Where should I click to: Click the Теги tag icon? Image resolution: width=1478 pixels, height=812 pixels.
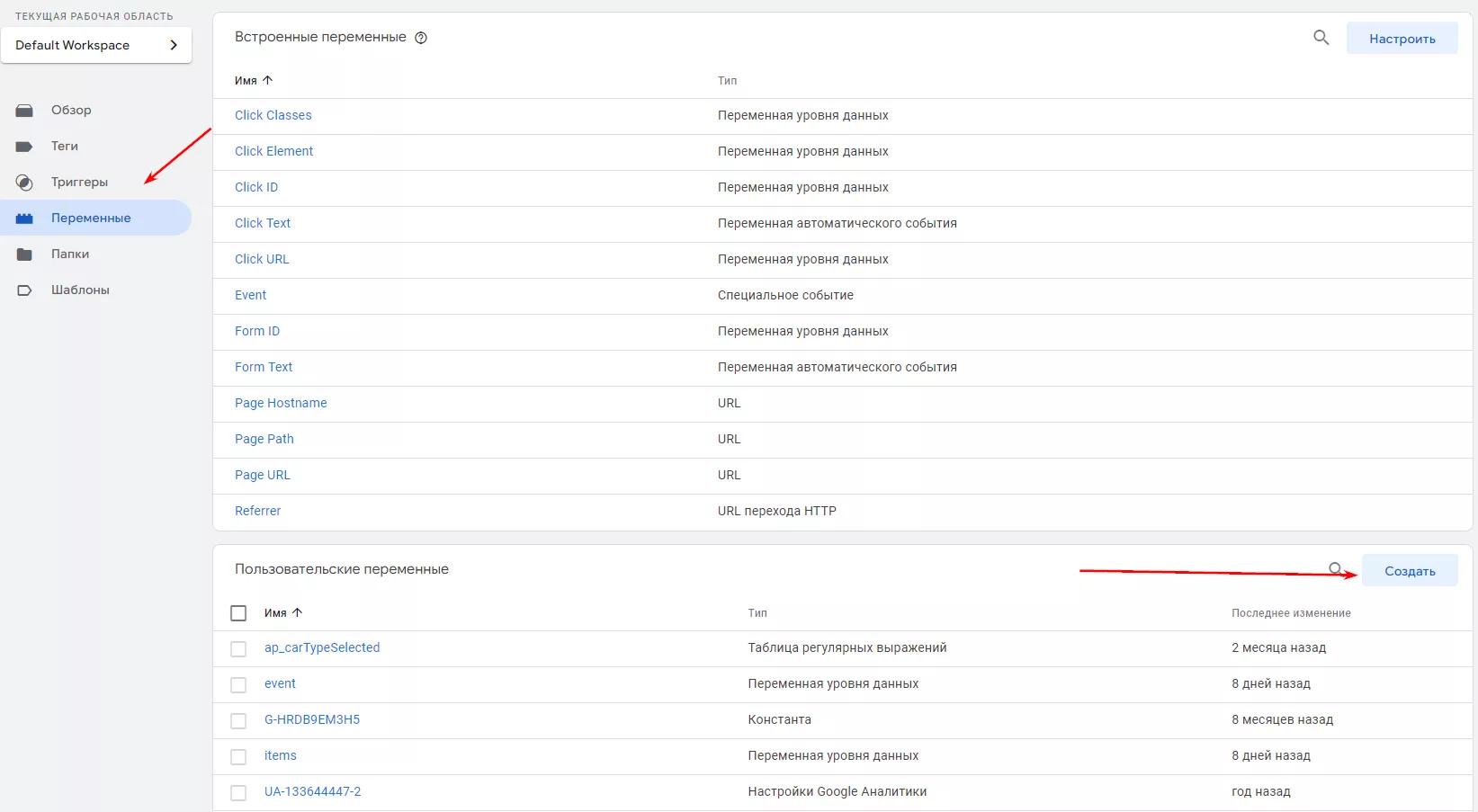[24, 147]
